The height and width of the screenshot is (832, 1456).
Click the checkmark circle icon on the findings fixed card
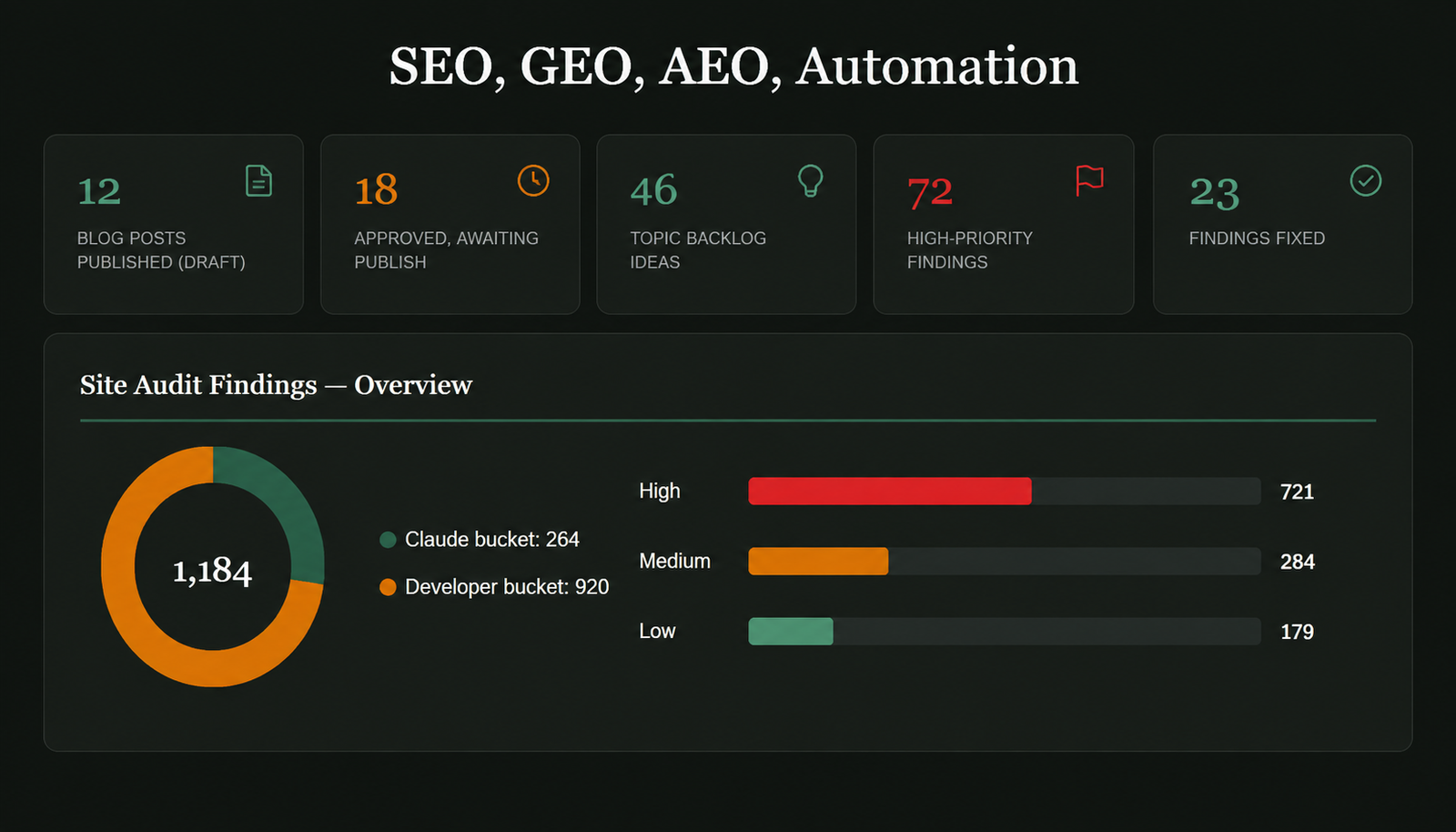pos(1365,180)
